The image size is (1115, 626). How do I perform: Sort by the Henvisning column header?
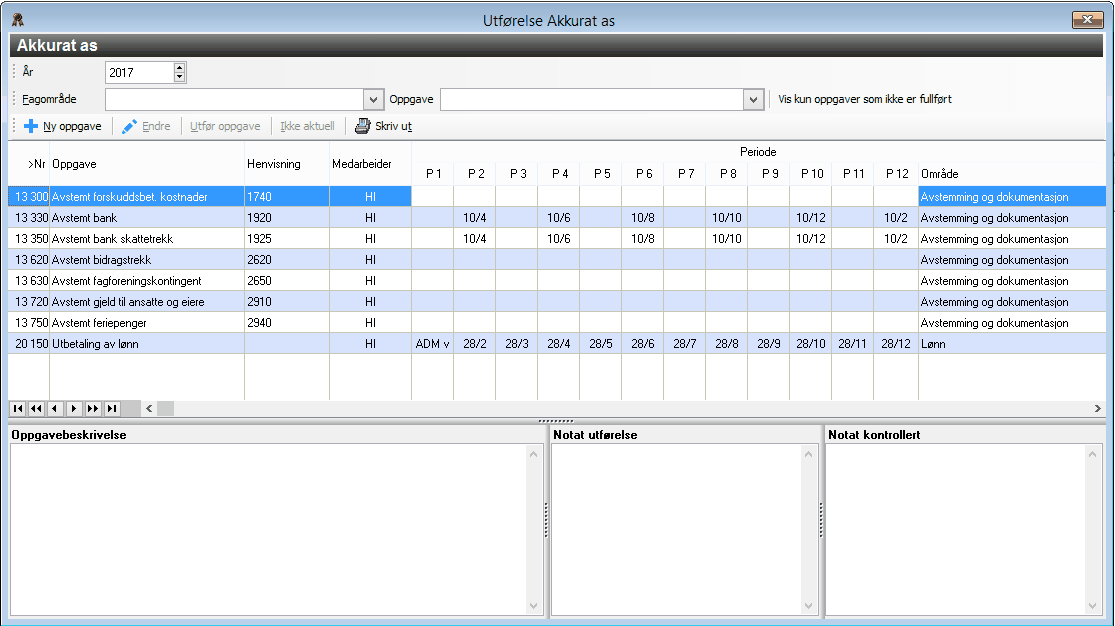click(x=274, y=164)
